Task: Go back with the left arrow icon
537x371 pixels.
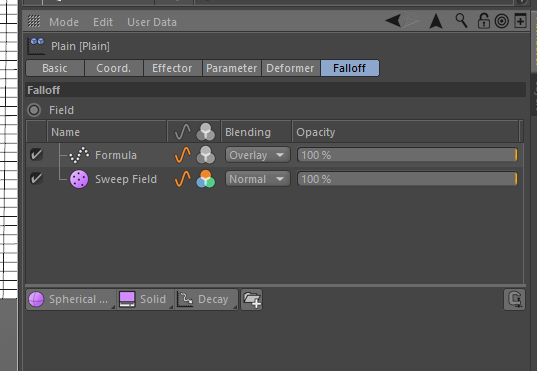Action: [393, 21]
